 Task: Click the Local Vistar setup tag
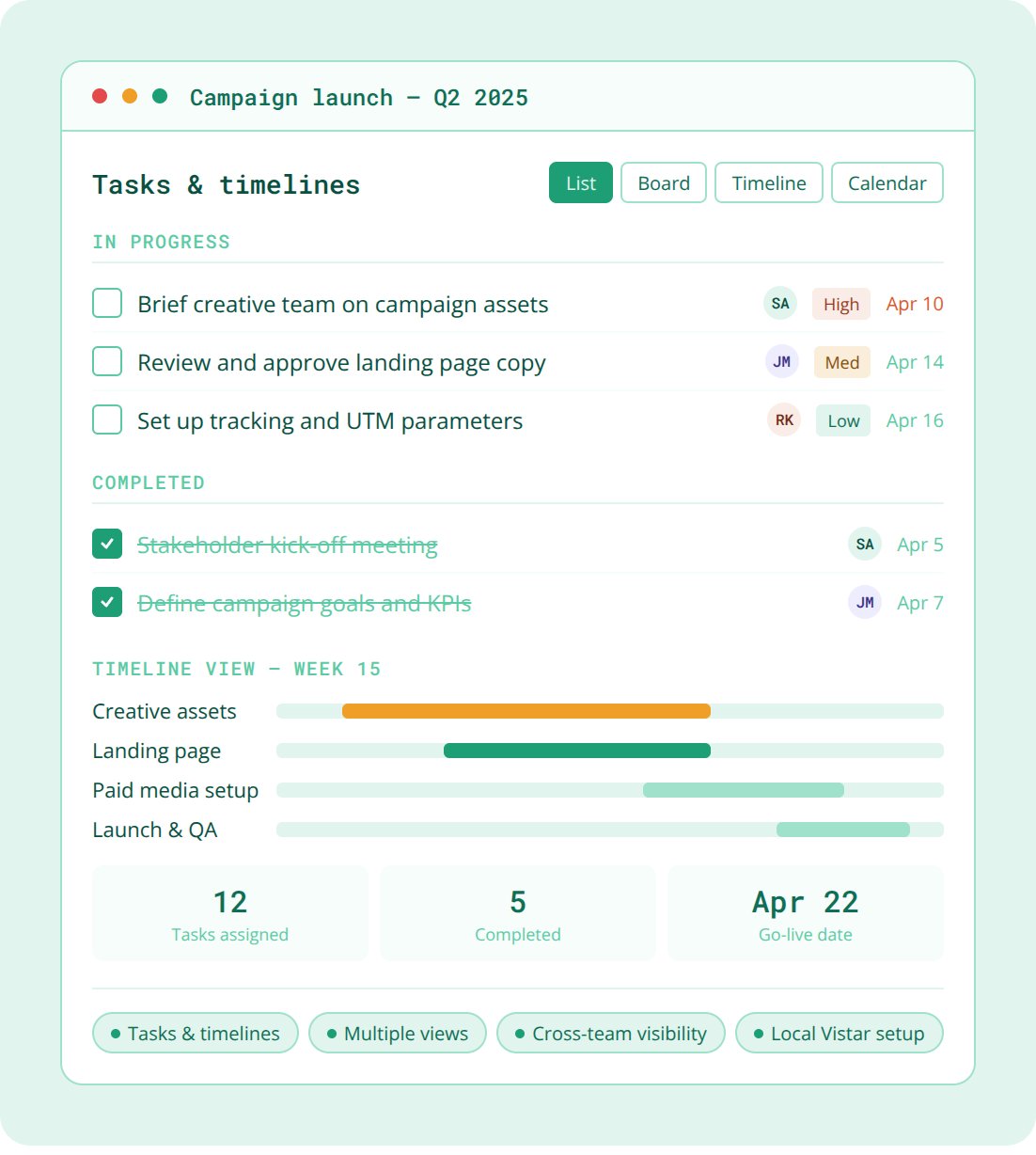(839, 1034)
